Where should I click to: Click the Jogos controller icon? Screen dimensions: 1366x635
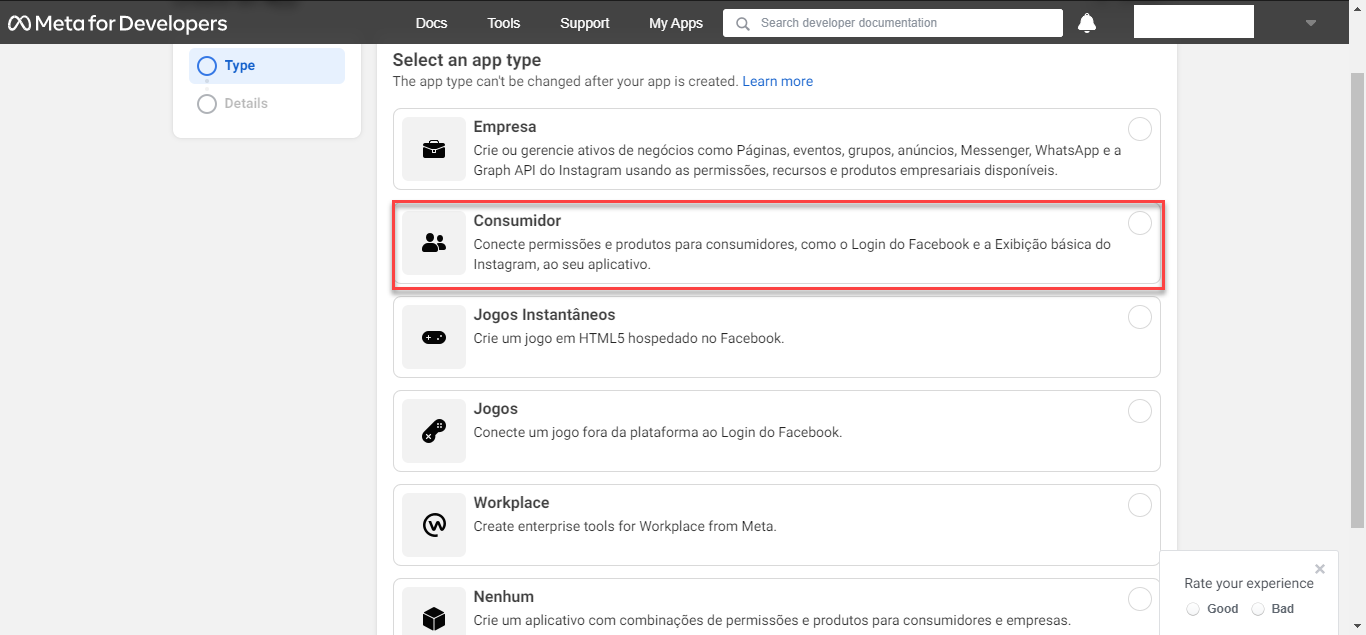(x=434, y=431)
